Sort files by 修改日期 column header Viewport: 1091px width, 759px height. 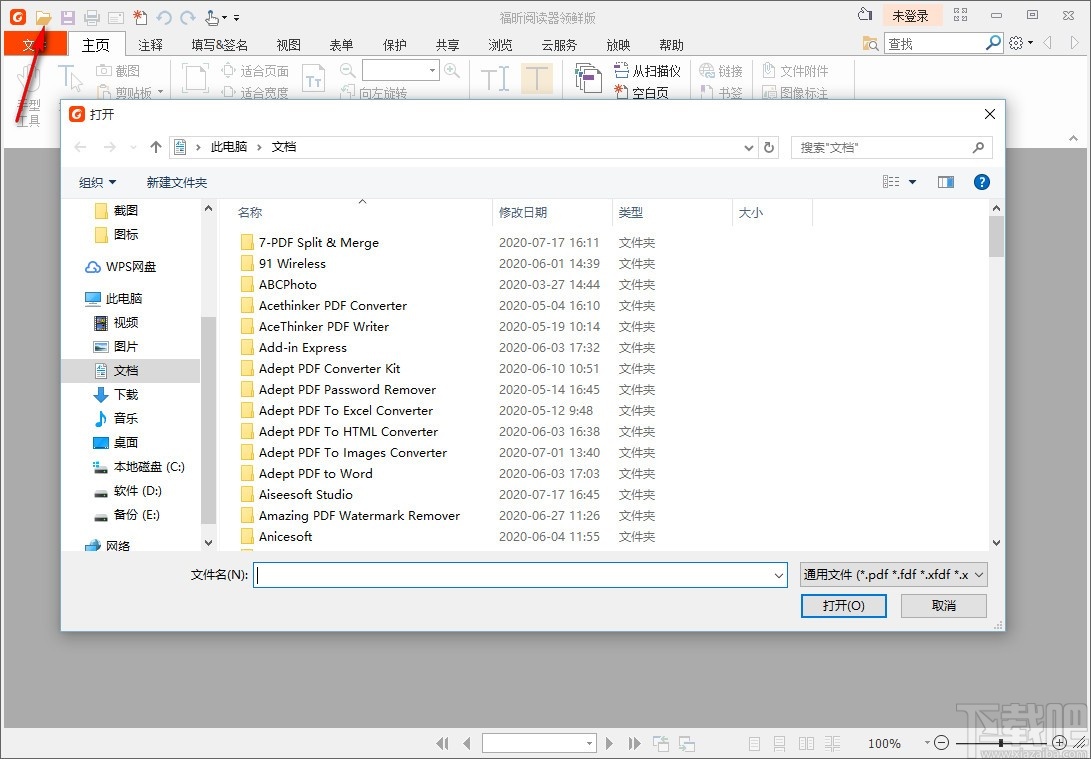[523, 212]
